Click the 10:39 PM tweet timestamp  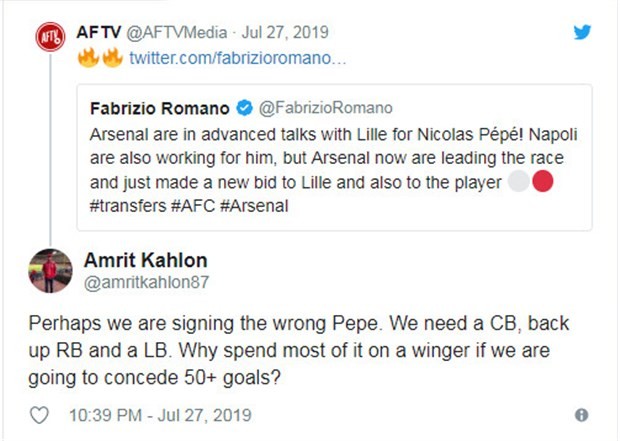point(160,414)
